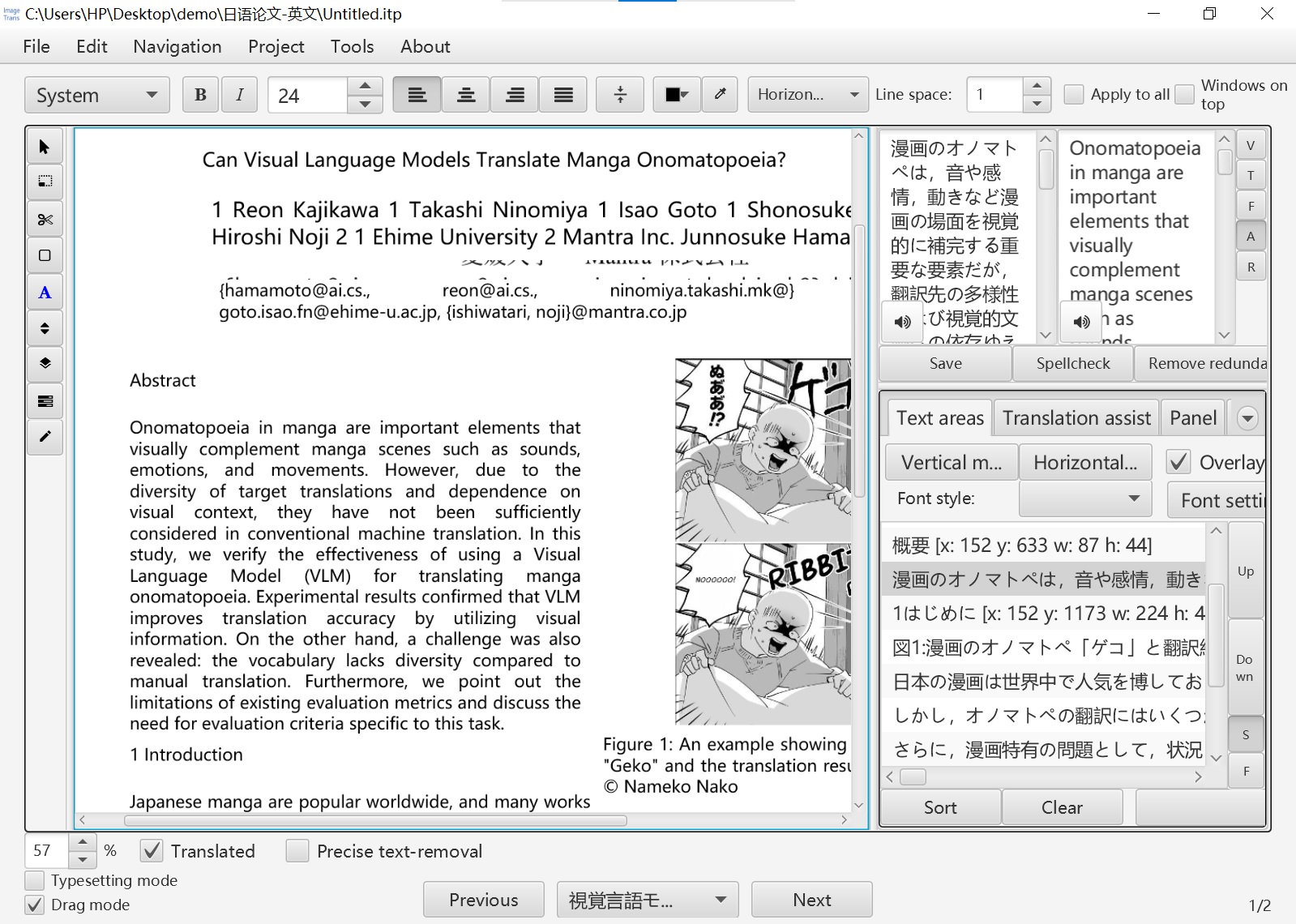Screen dimensions: 1296x924
Task: Select the 概要 text area entry
Action: click(1044, 545)
